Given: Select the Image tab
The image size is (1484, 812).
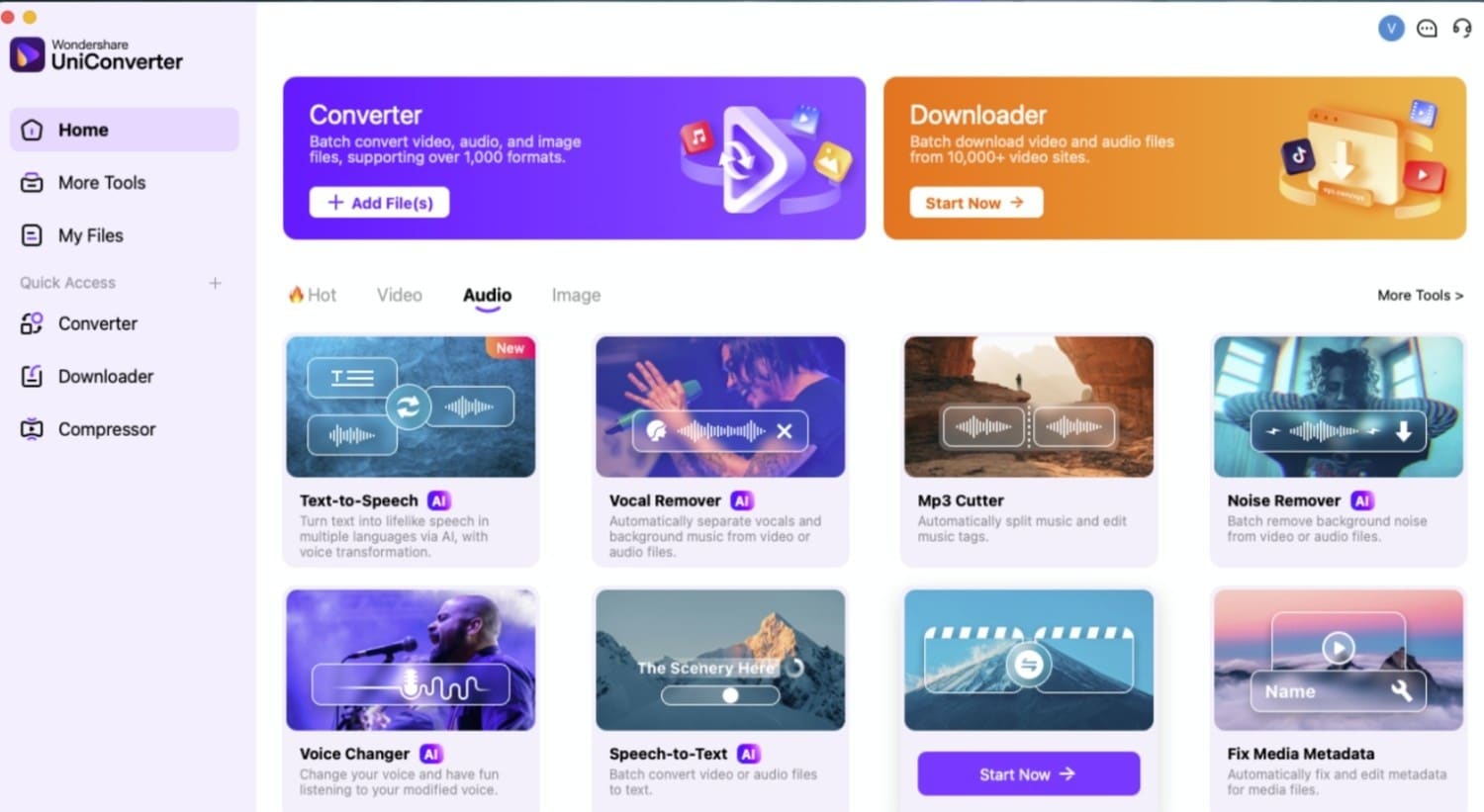Looking at the screenshot, I should click(576, 295).
